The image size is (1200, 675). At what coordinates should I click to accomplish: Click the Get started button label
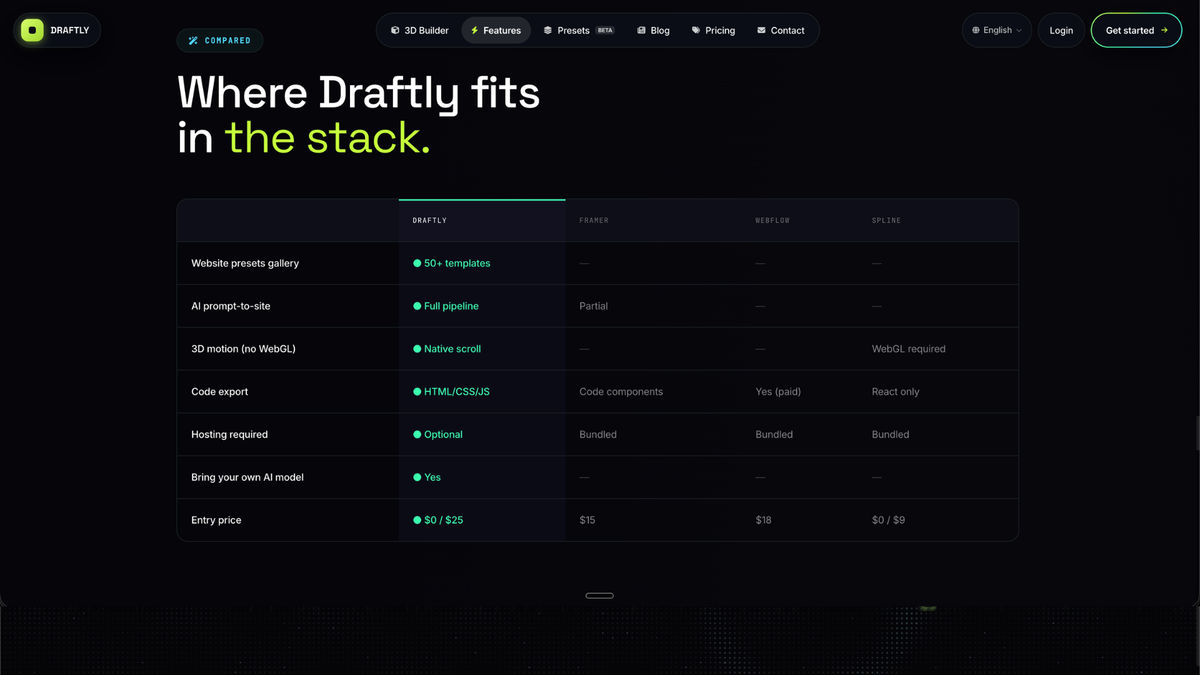[1130, 30]
